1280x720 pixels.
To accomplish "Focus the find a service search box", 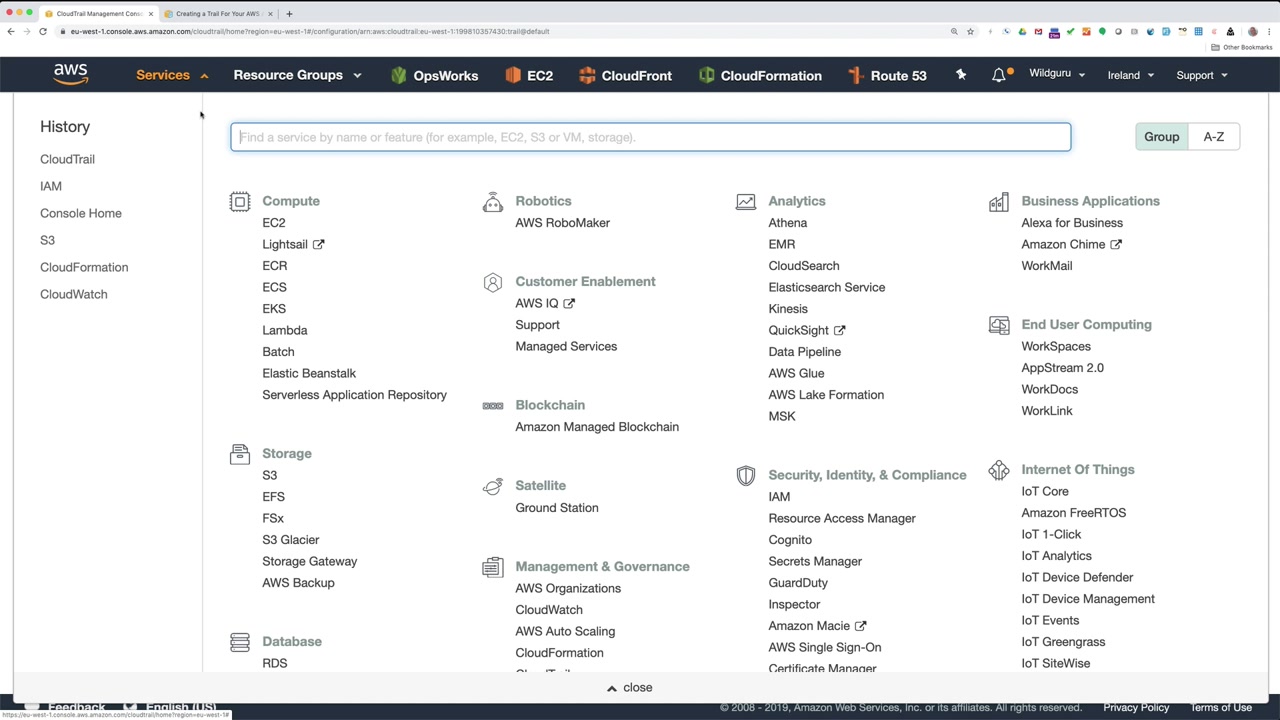I will click(x=650, y=137).
